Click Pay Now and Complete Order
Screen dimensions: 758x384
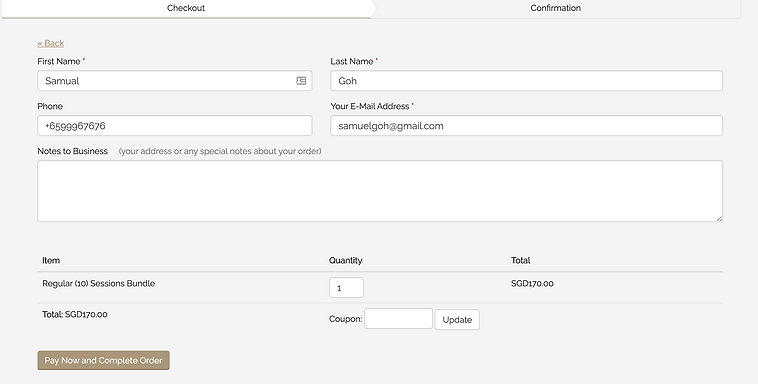[103, 360]
